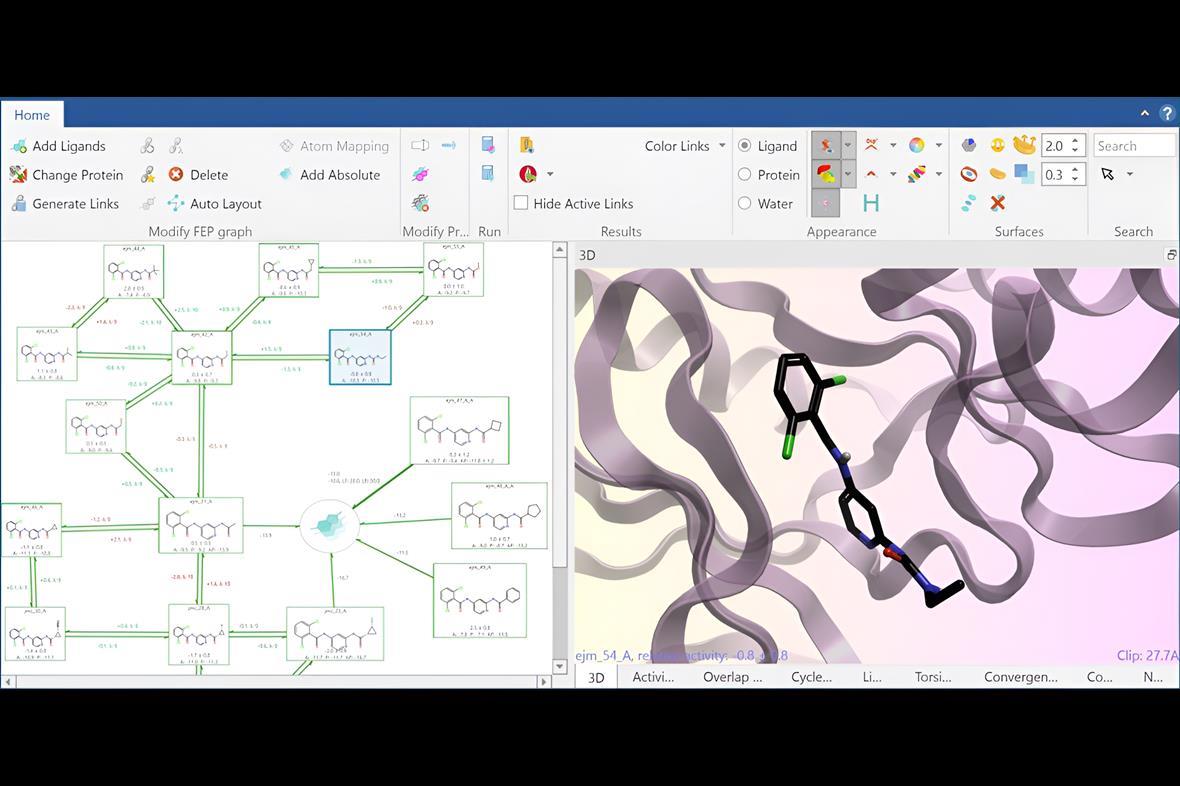Viewport: 1180px width, 786px height.
Task: Click the yellow smiley sphere surface icon
Action: tap(997, 145)
